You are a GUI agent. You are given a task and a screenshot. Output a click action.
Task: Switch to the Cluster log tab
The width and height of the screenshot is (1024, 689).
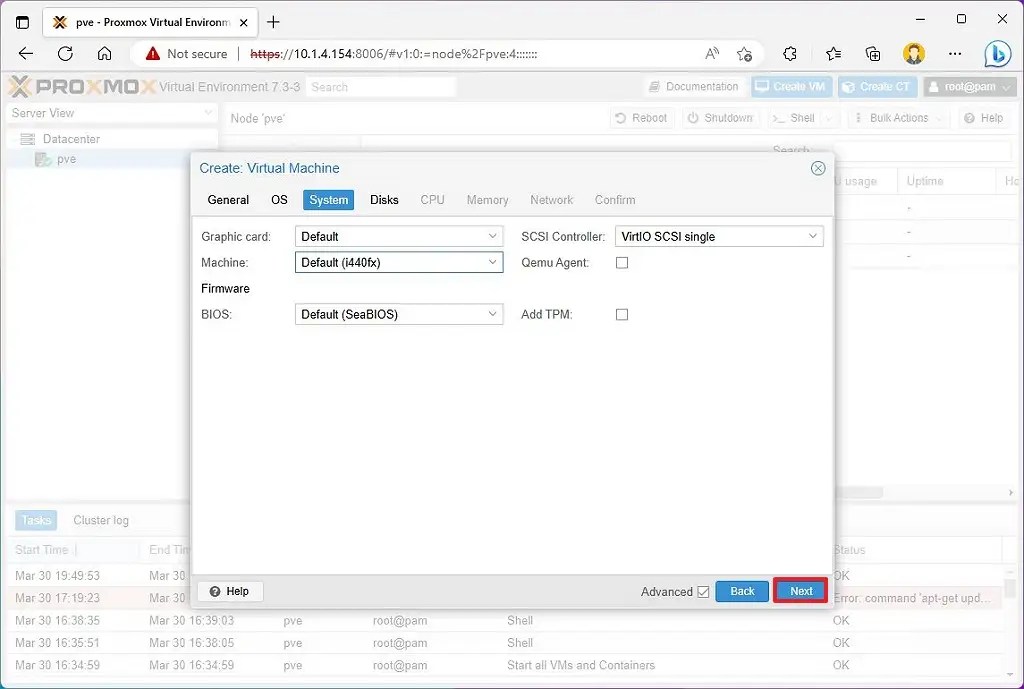(100, 520)
